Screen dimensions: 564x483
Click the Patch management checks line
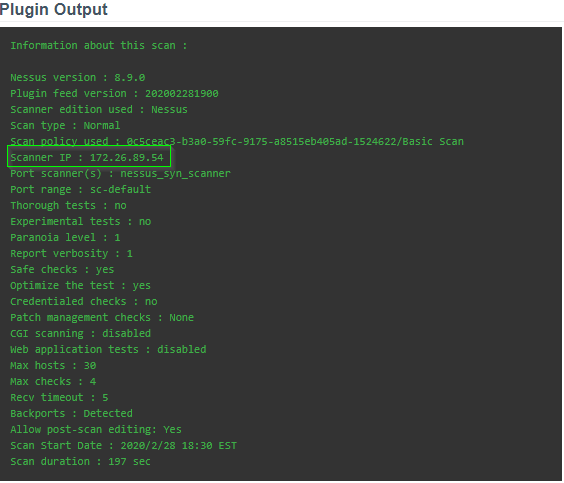(x=102, y=318)
